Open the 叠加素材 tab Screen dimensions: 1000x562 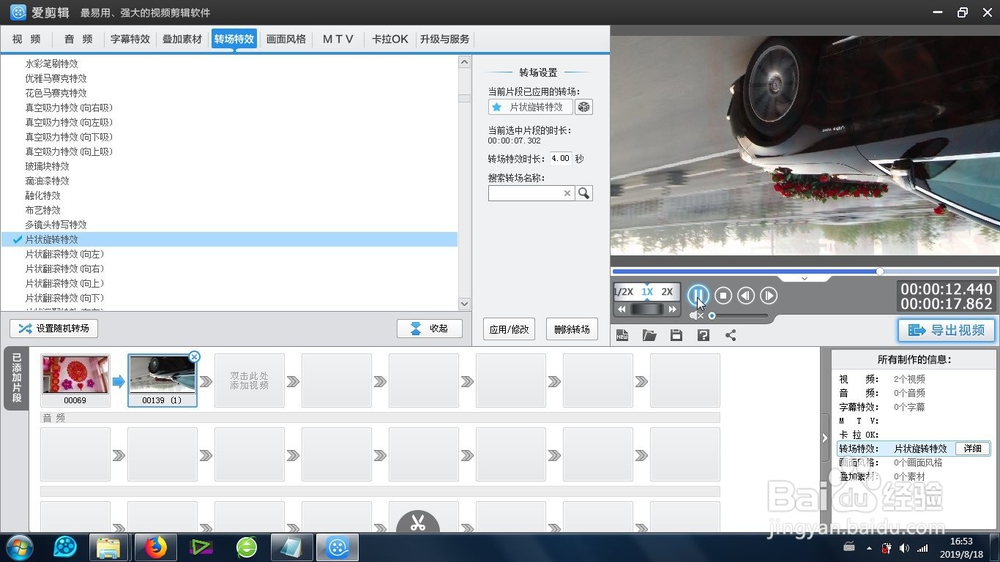[x=182, y=39]
